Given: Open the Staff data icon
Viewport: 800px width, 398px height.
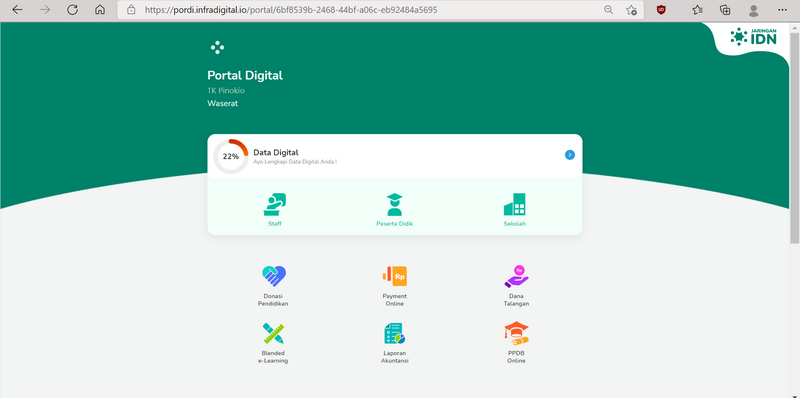Looking at the screenshot, I should (274, 205).
